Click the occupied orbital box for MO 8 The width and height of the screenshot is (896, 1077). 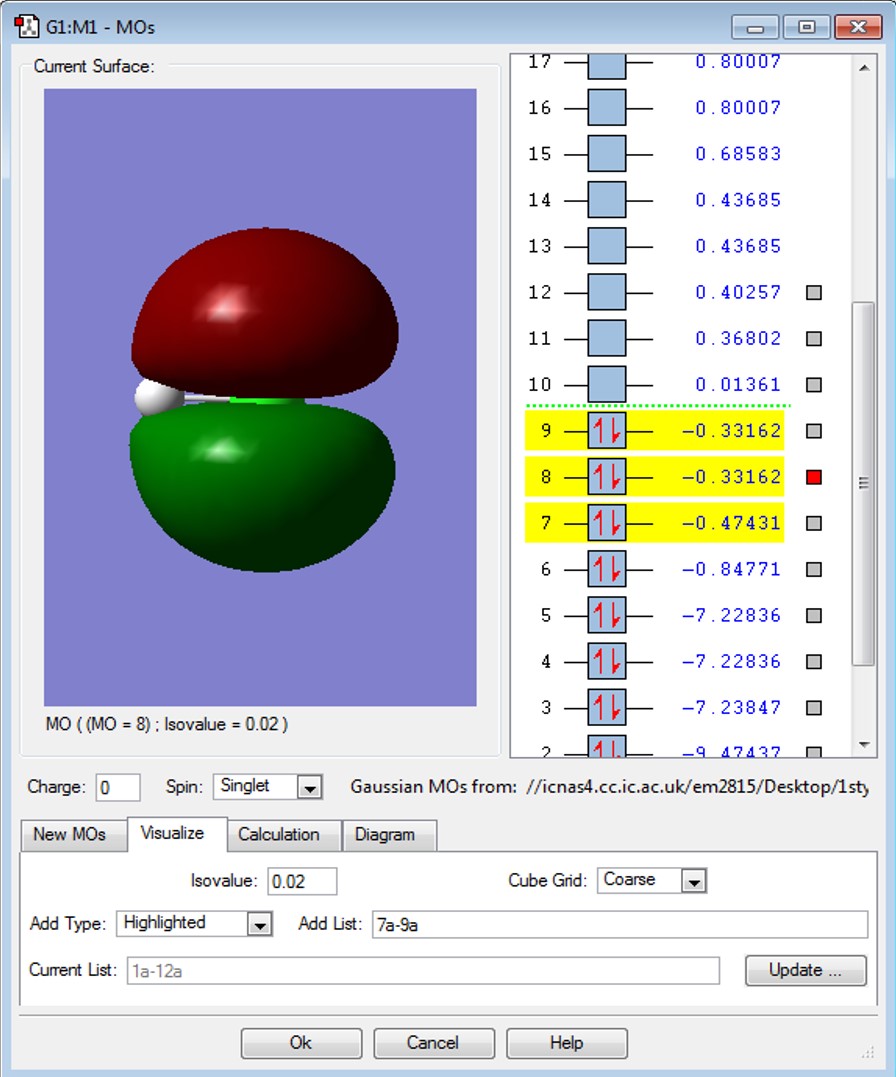(607, 477)
